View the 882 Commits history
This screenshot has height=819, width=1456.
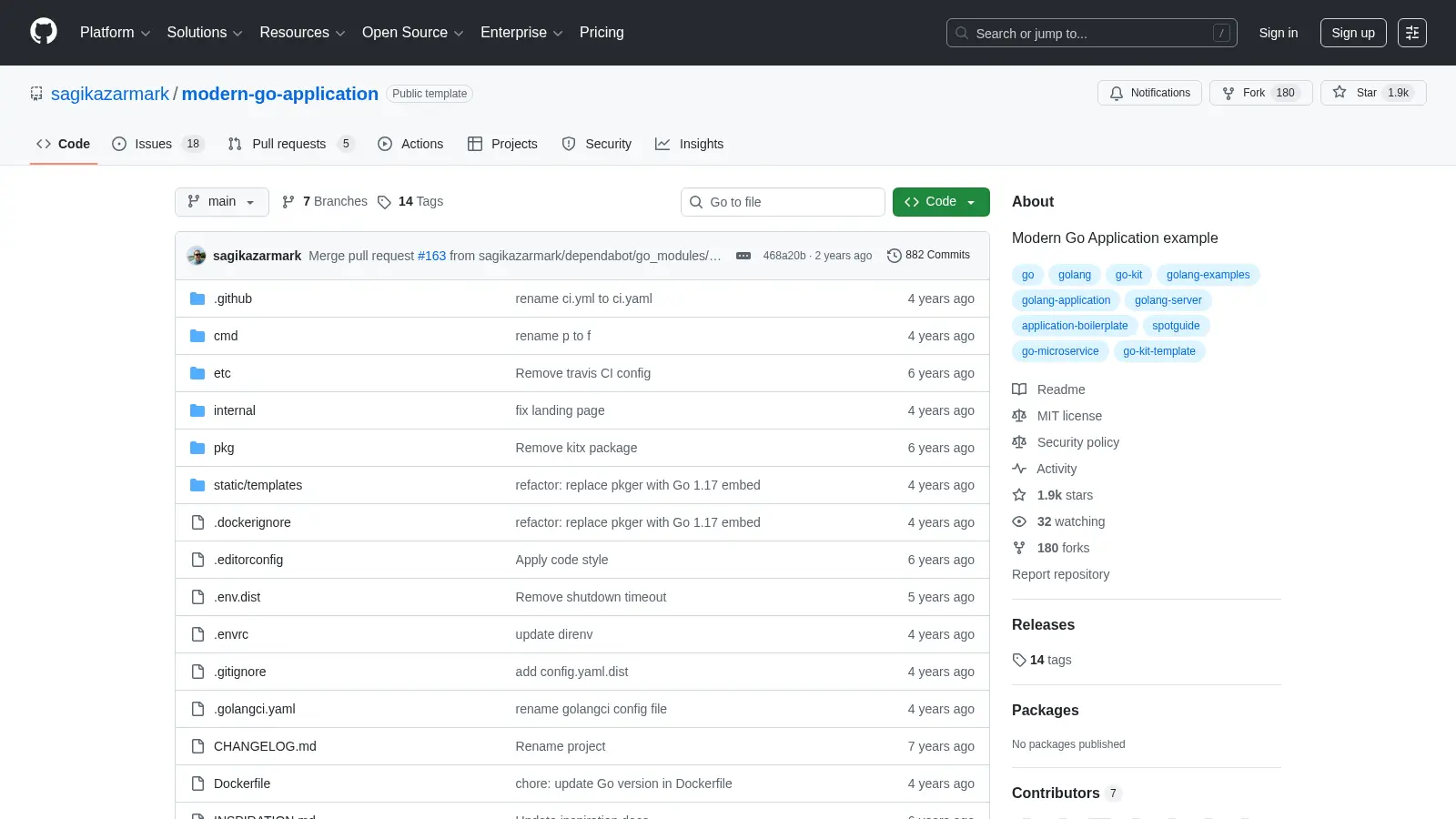[928, 256]
